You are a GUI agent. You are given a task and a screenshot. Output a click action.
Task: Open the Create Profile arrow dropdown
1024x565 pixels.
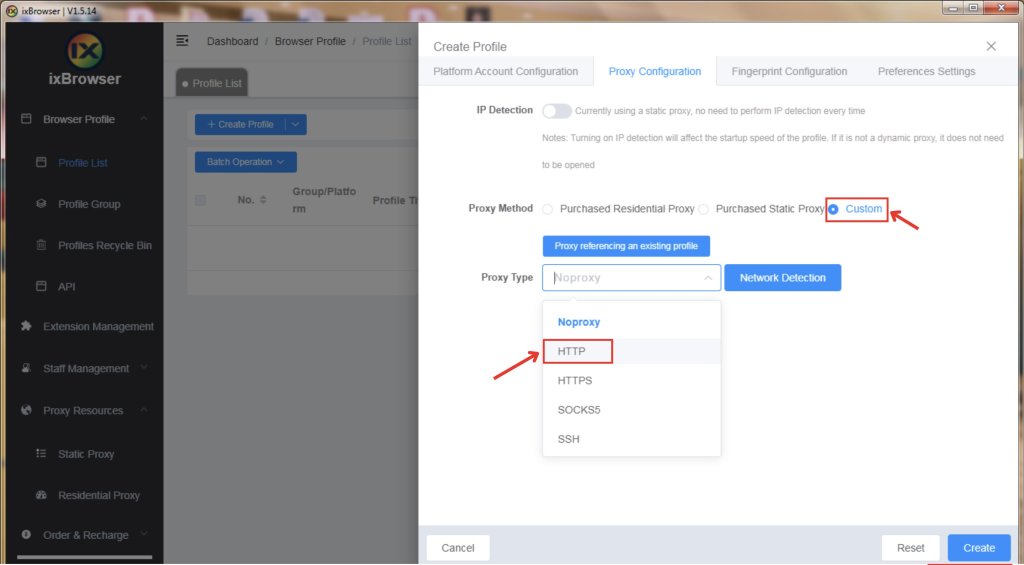(296, 125)
